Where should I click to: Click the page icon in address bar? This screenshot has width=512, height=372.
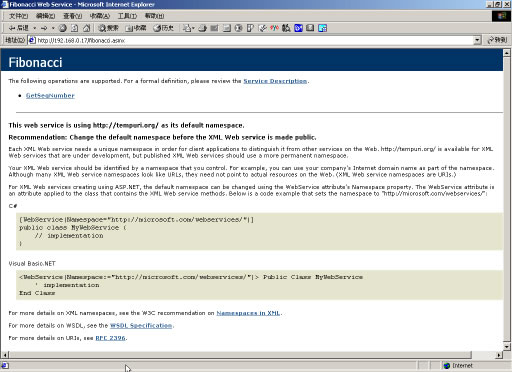tap(32, 40)
